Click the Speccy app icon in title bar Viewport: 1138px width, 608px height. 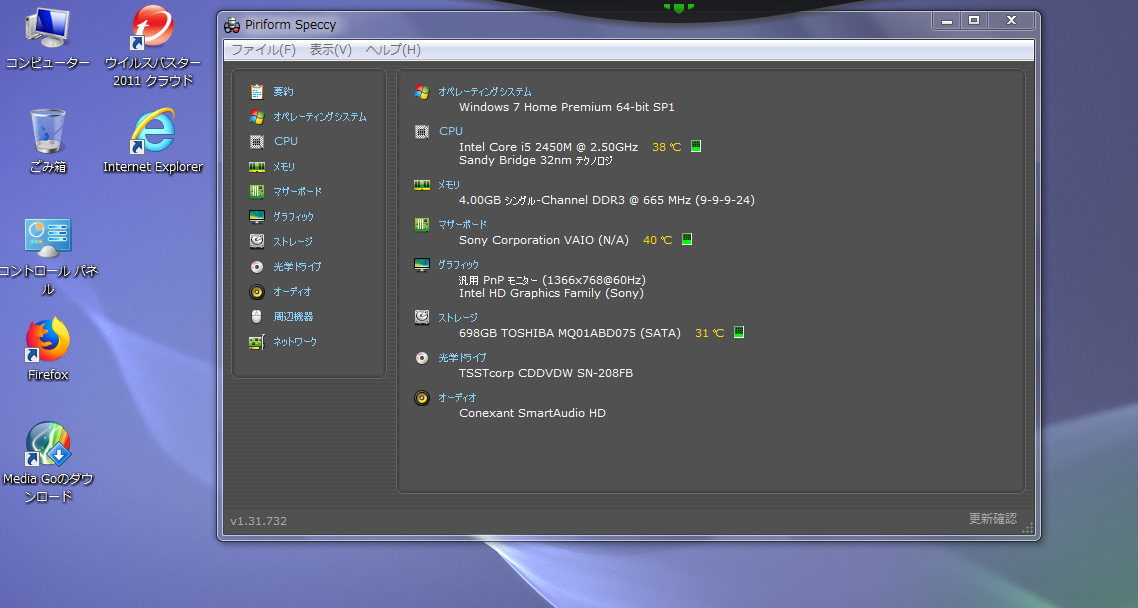[x=232, y=25]
